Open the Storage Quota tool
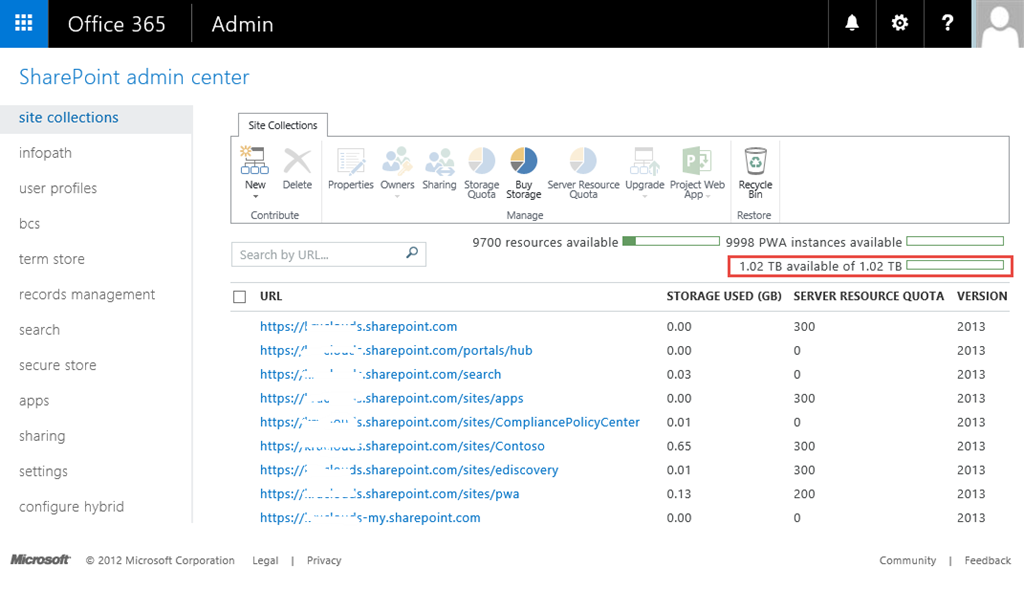 pos(481,172)
